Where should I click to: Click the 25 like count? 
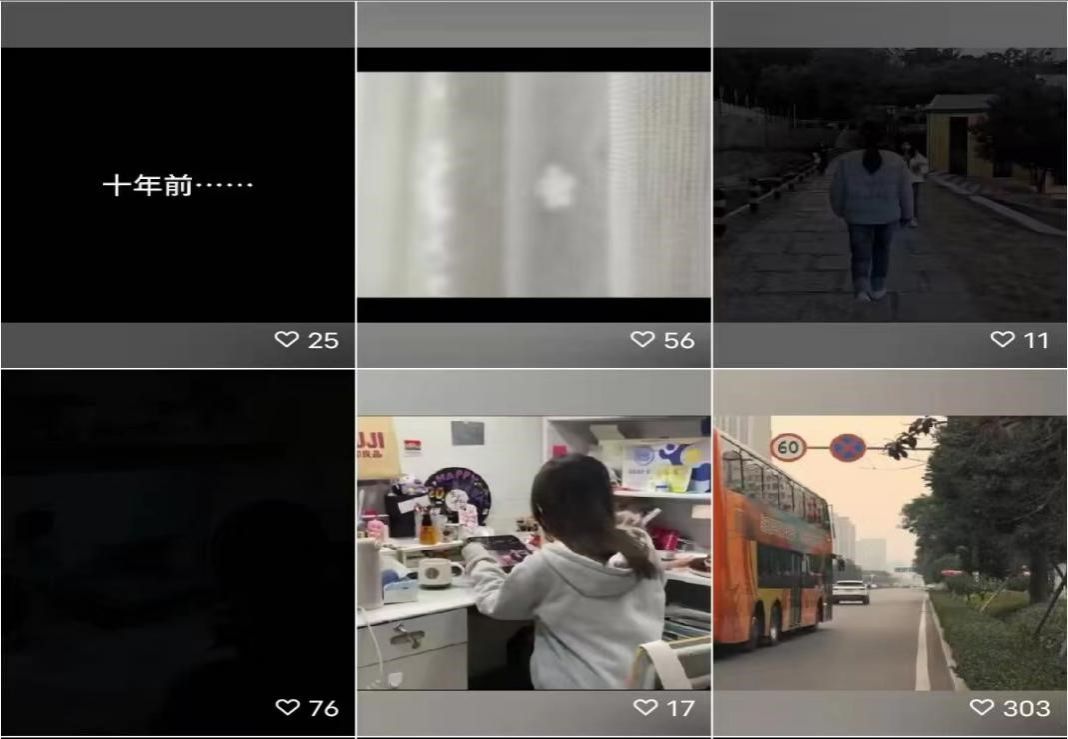pyautogui.click(x=323, y=340)
